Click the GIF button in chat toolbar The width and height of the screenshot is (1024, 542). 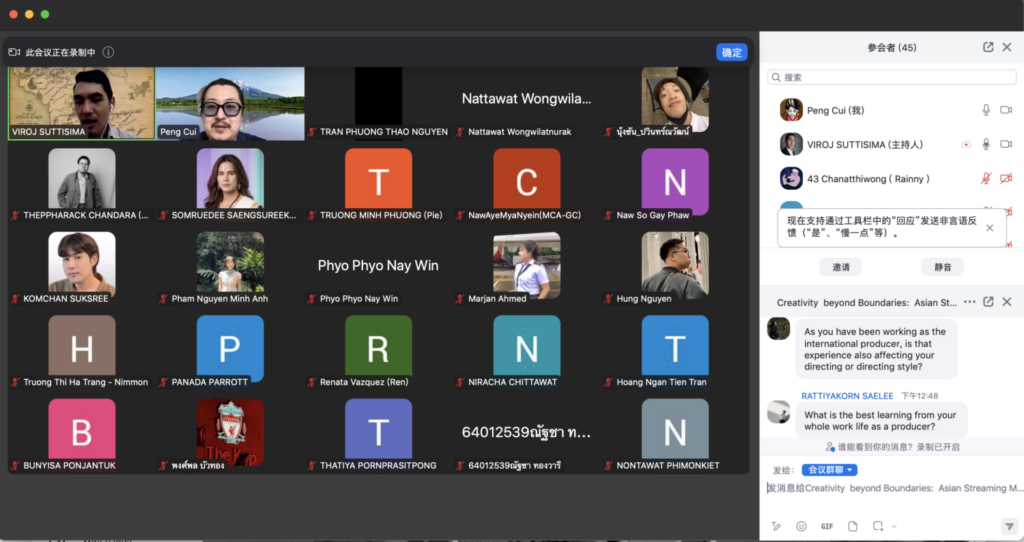[x=827, y=526]
